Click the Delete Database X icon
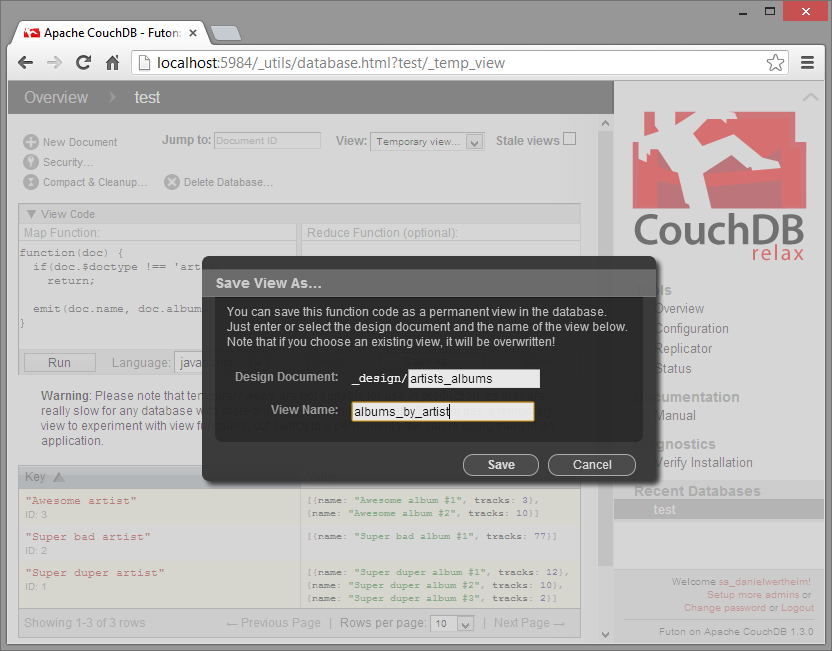832x651 pixels. [171, 182]
